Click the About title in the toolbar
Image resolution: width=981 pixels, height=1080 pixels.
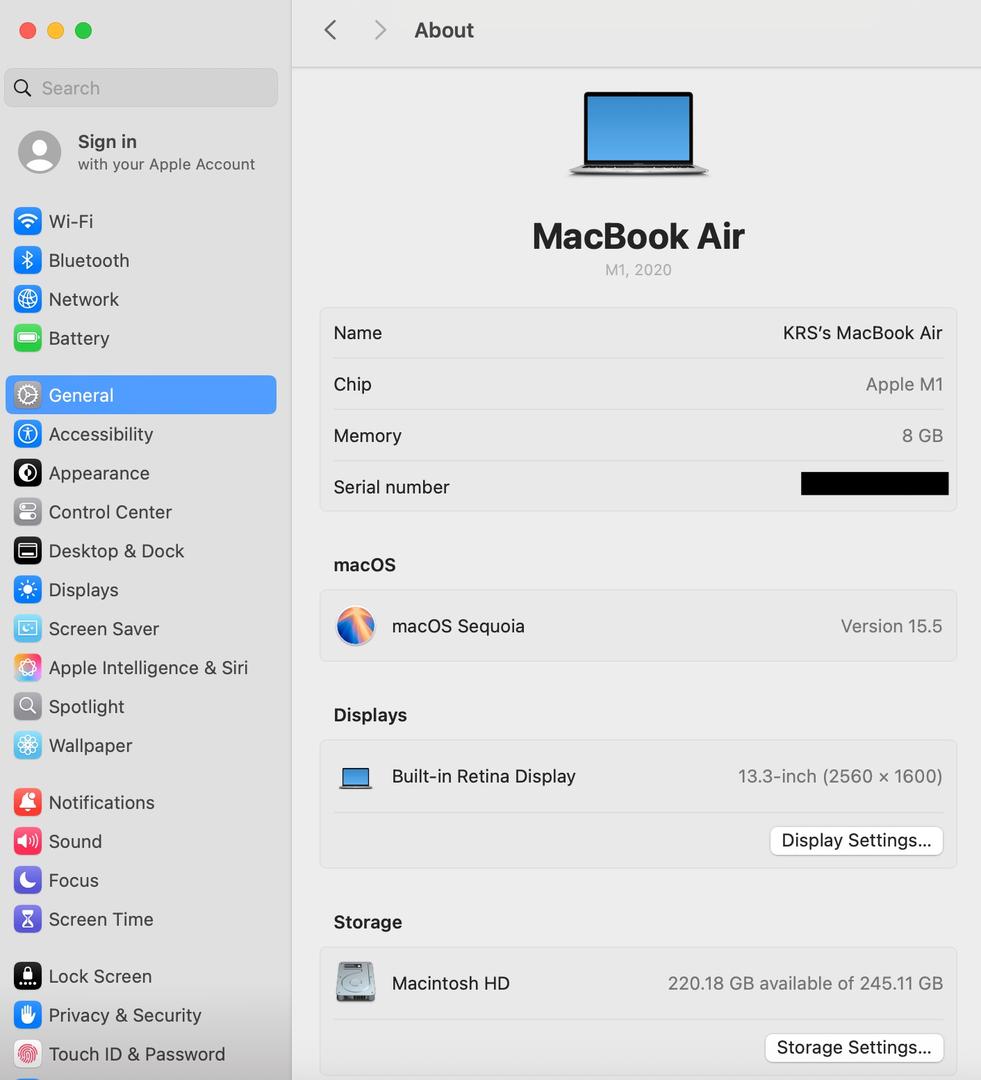click(x=444, y=30)
